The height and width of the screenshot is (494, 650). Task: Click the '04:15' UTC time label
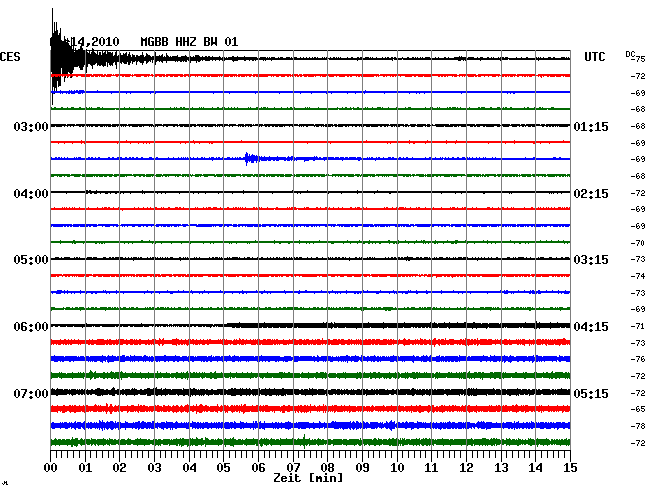tap(591, 327)
